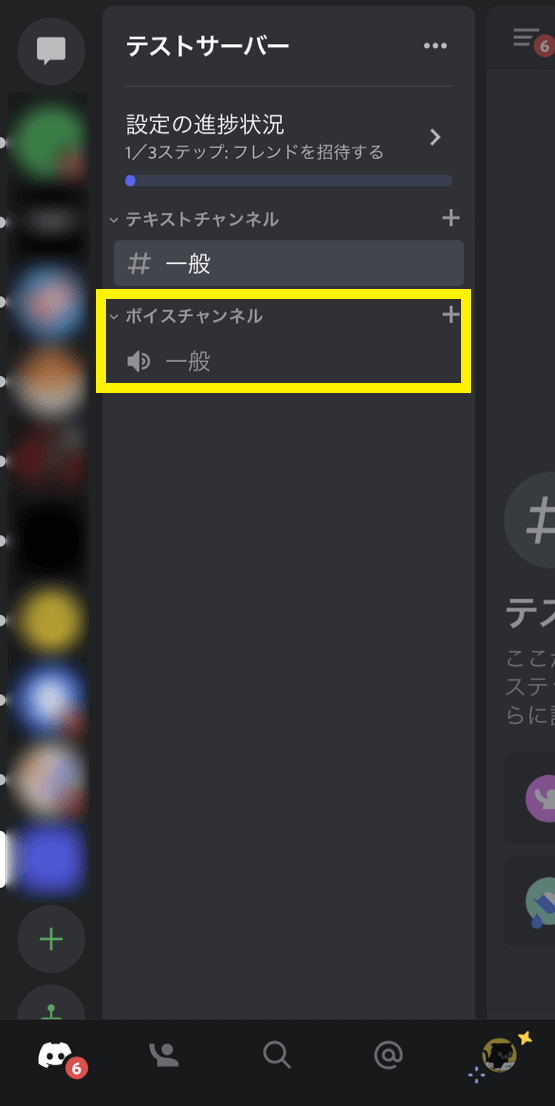Select the yellow blurred server avatar

click(49, 621)
